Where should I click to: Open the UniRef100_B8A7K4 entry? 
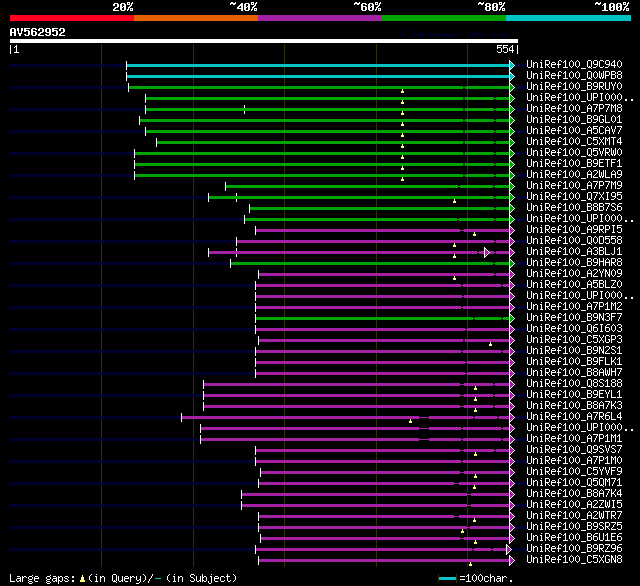coord(574,494)
